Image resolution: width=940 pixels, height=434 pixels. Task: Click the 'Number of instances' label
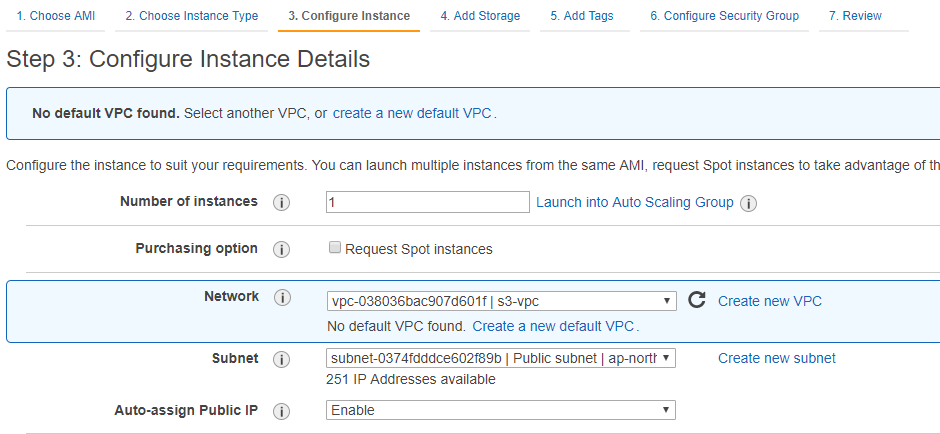tap(189, 201)
